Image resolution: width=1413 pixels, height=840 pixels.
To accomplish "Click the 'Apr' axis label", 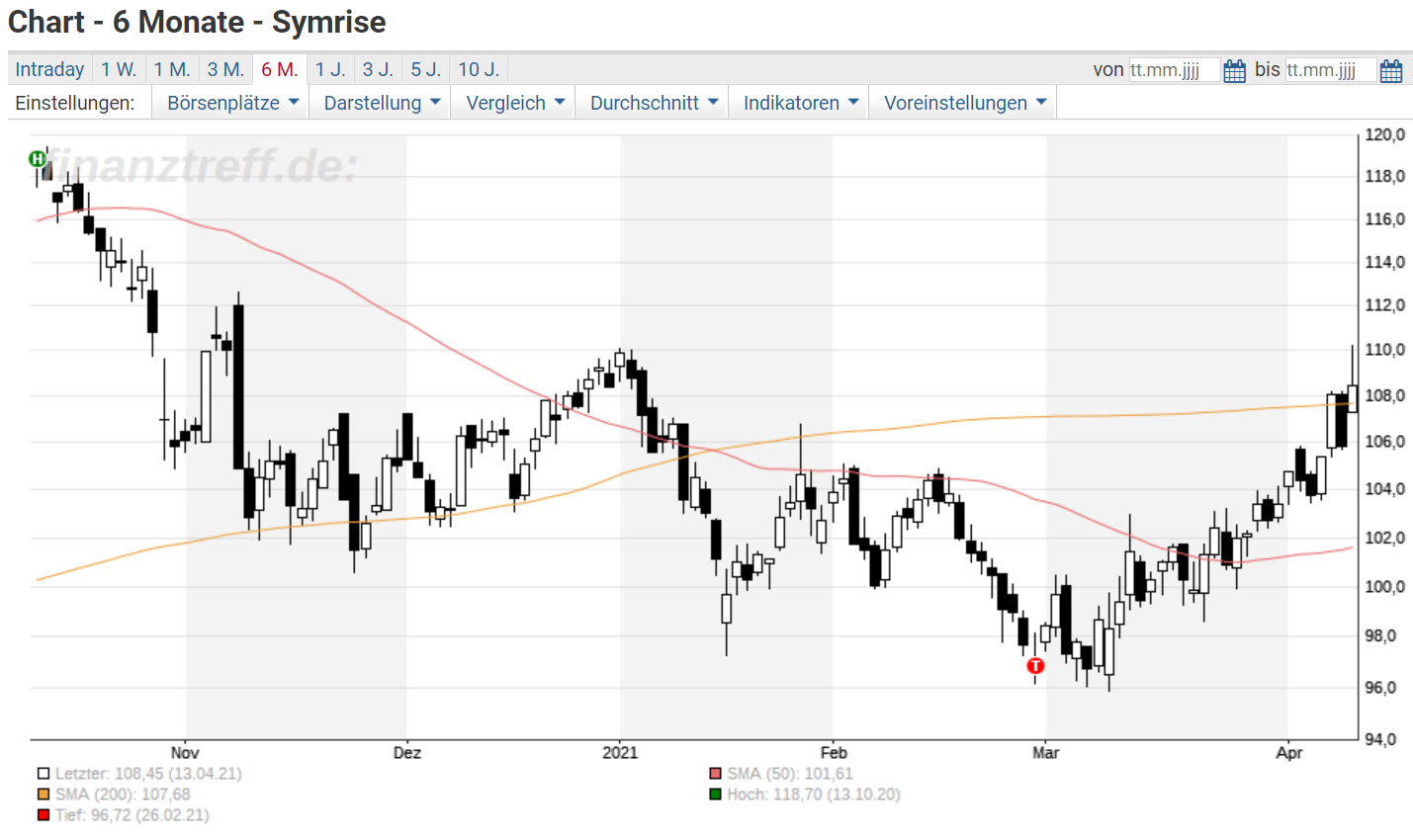I will coord(1289,753).
